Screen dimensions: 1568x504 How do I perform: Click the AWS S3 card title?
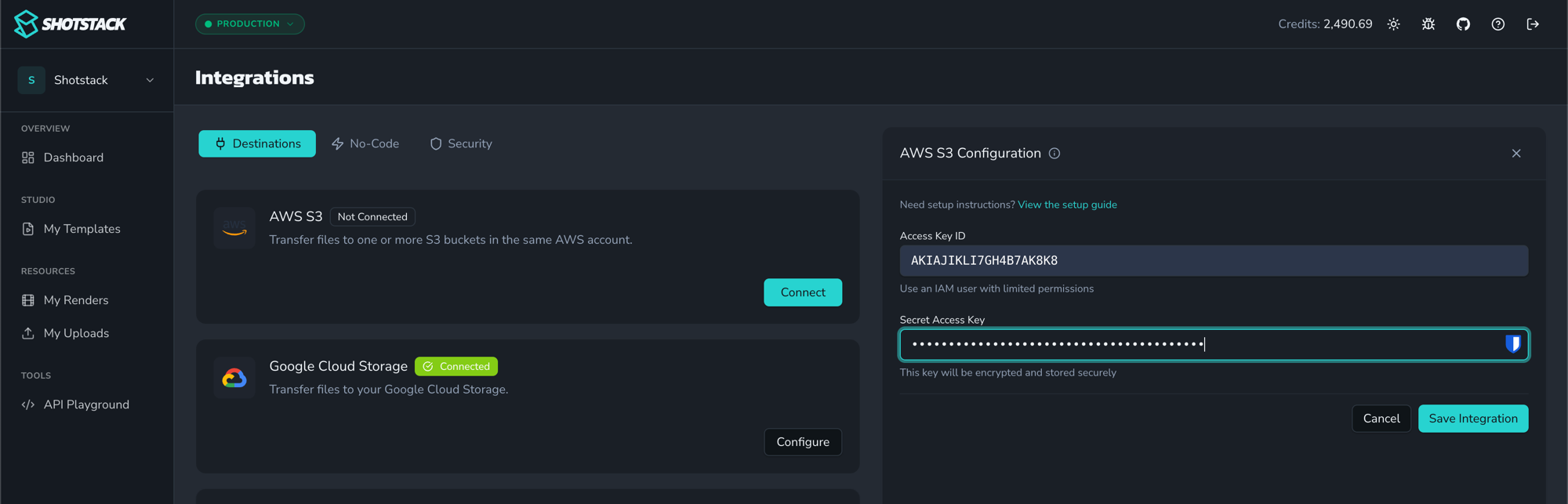point(296,217)
